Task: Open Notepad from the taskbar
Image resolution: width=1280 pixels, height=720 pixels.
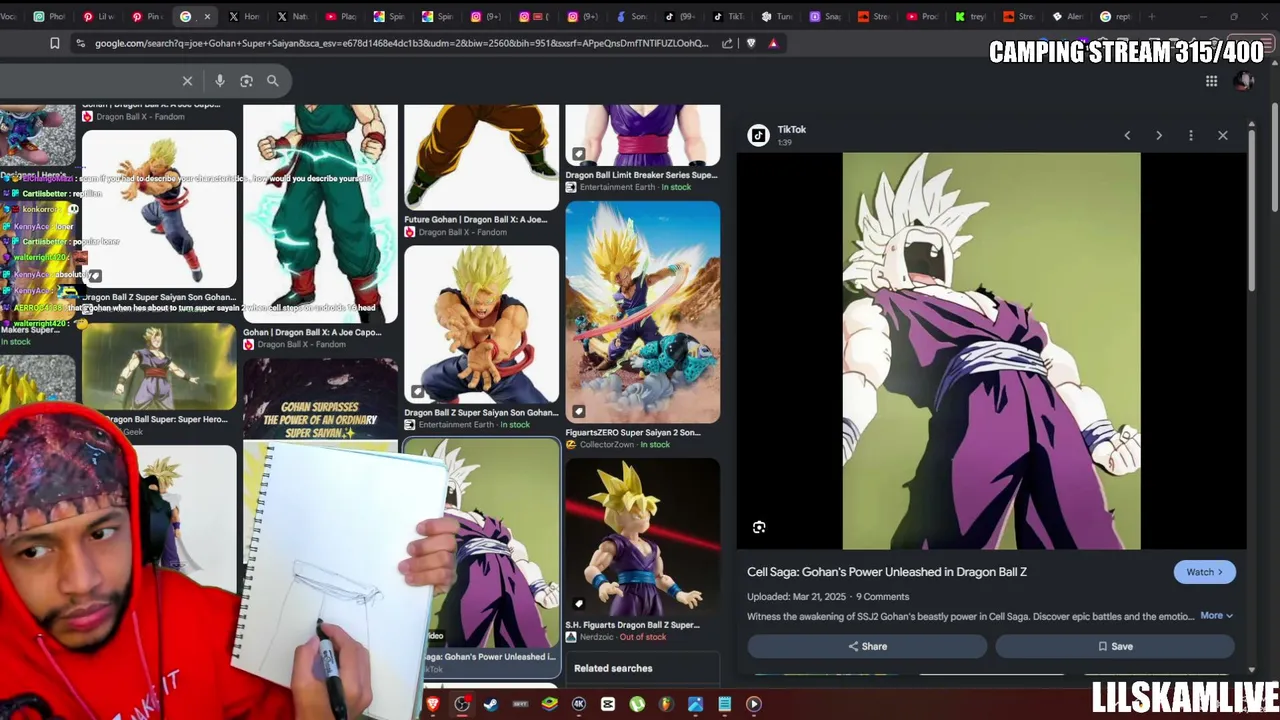Action: click(724, 704)
